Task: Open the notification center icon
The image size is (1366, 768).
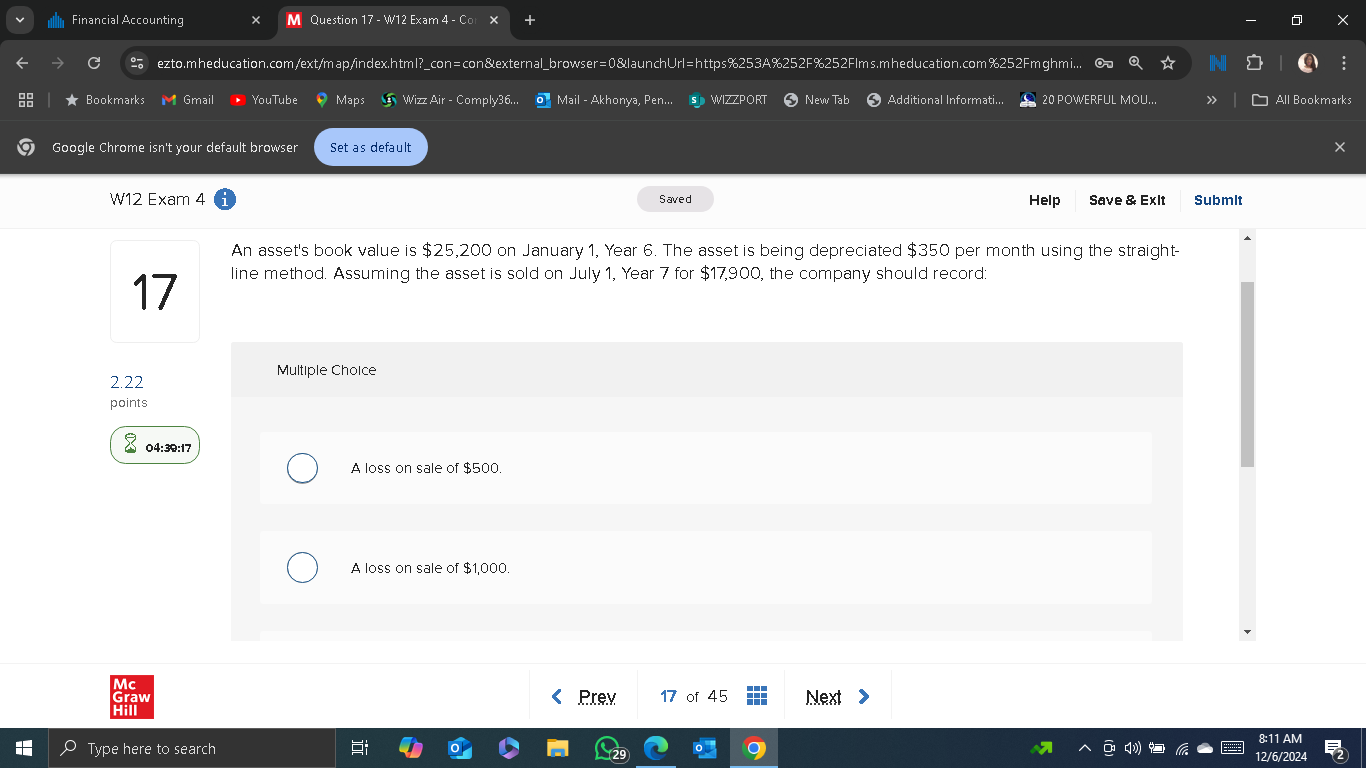Action: point(1334,748)
